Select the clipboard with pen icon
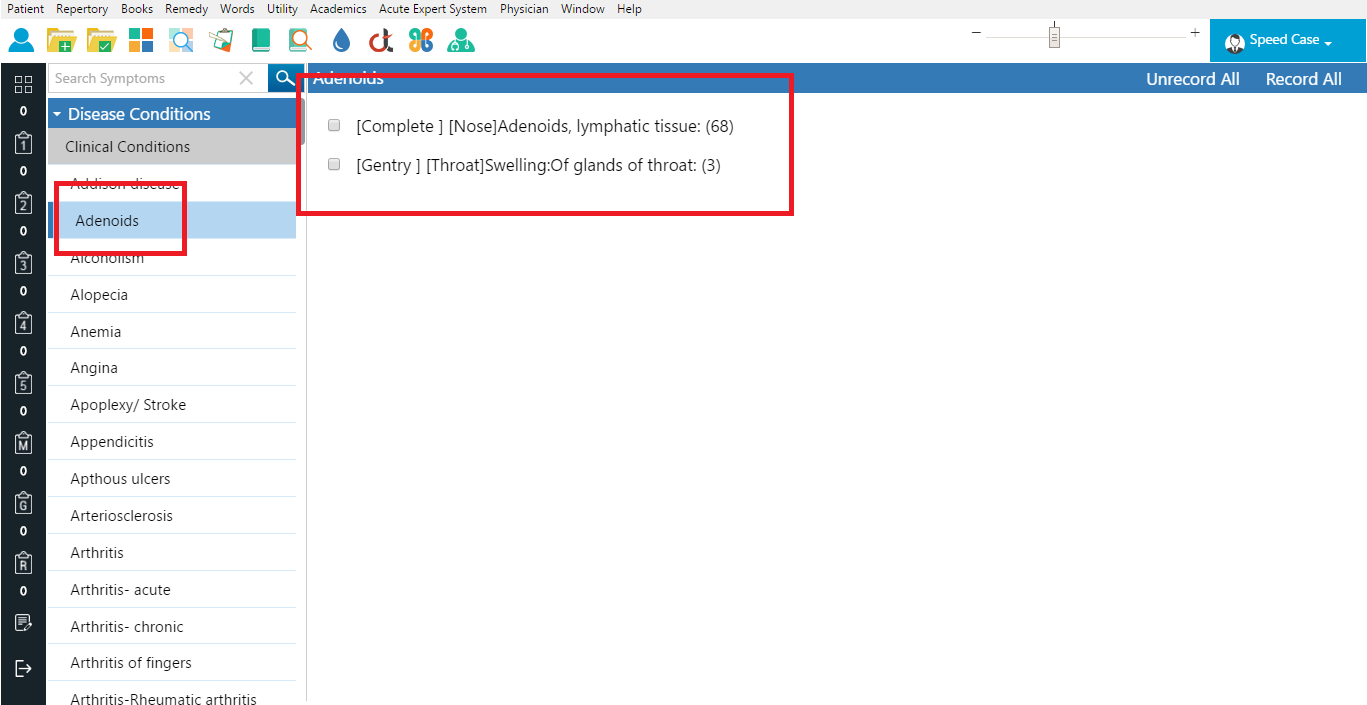1367x705 pixels. click(x=221, y=40)
